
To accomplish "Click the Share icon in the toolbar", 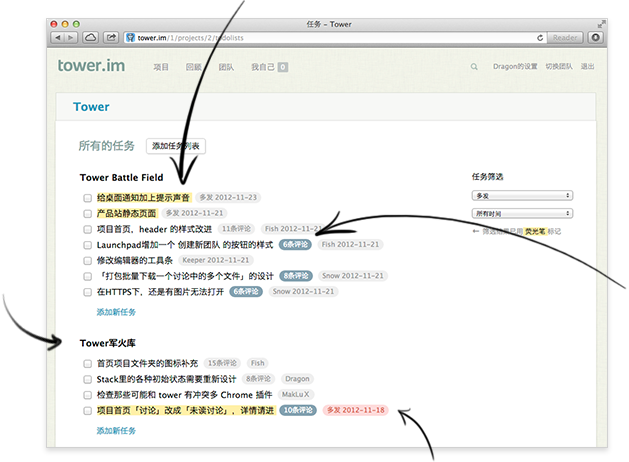I will [x=112, y=37].
